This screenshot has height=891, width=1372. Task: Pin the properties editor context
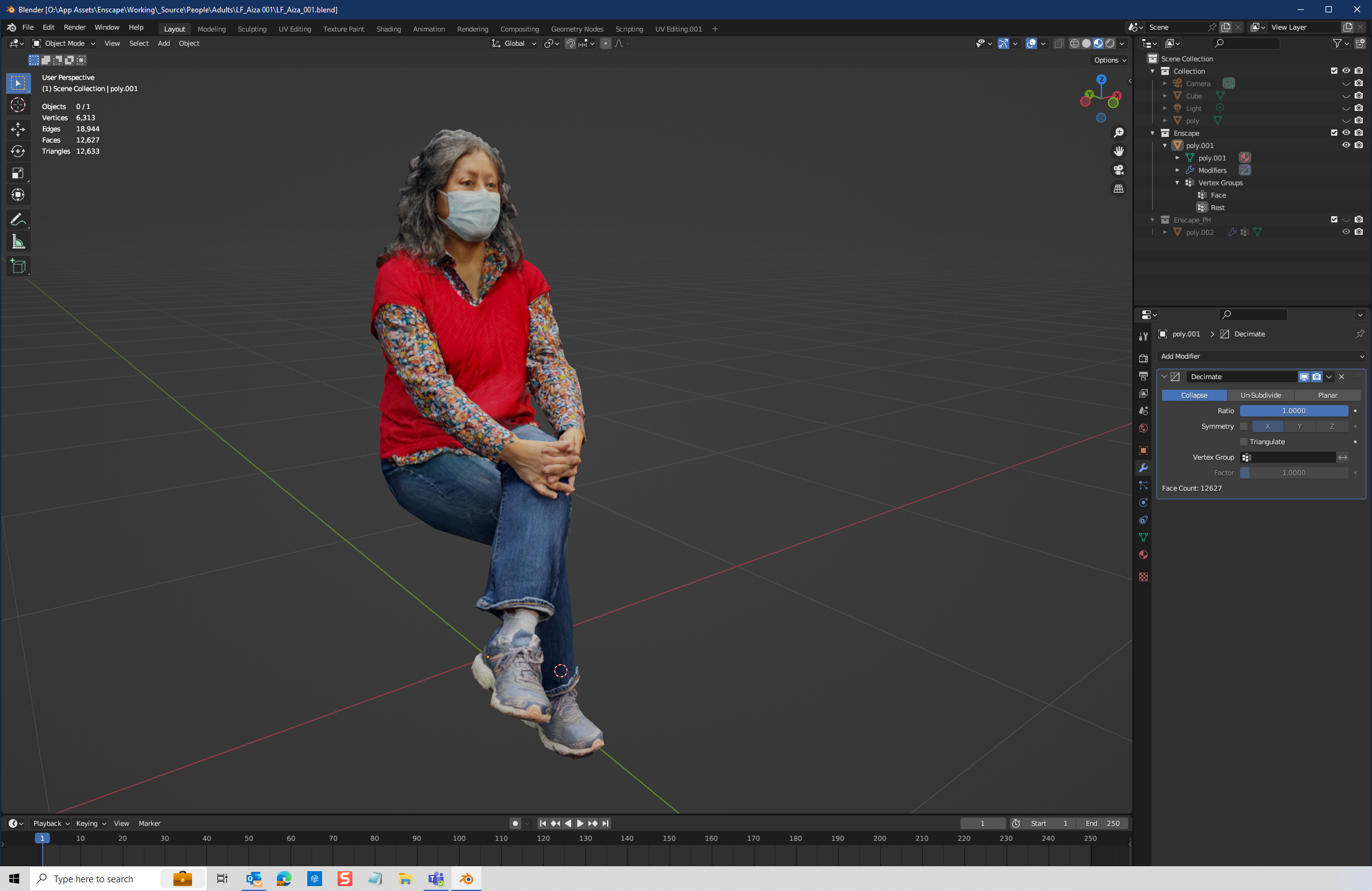click(x=1360, y=334)
